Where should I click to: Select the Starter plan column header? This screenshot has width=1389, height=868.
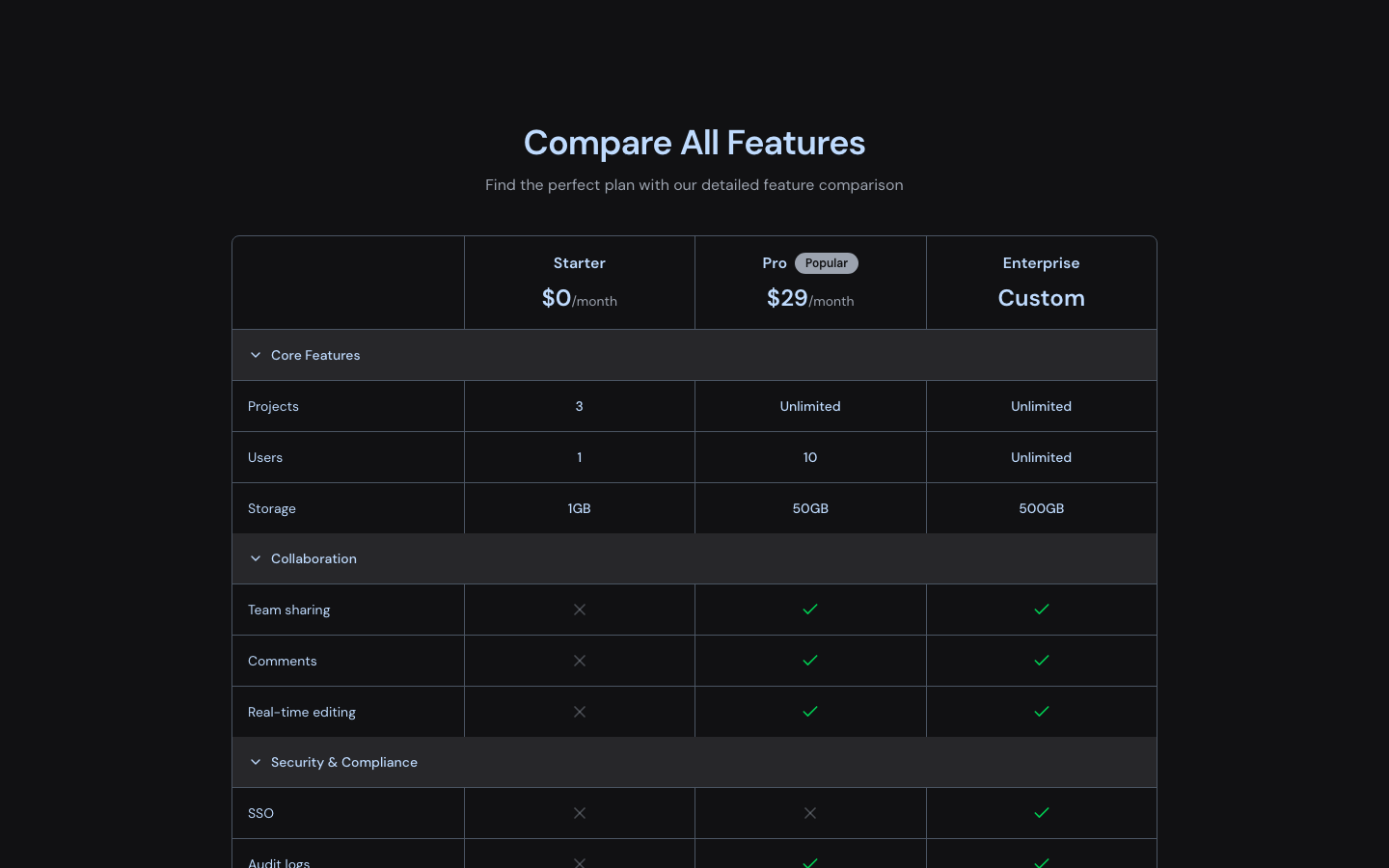pyautogui.click(x=579, y=263)
